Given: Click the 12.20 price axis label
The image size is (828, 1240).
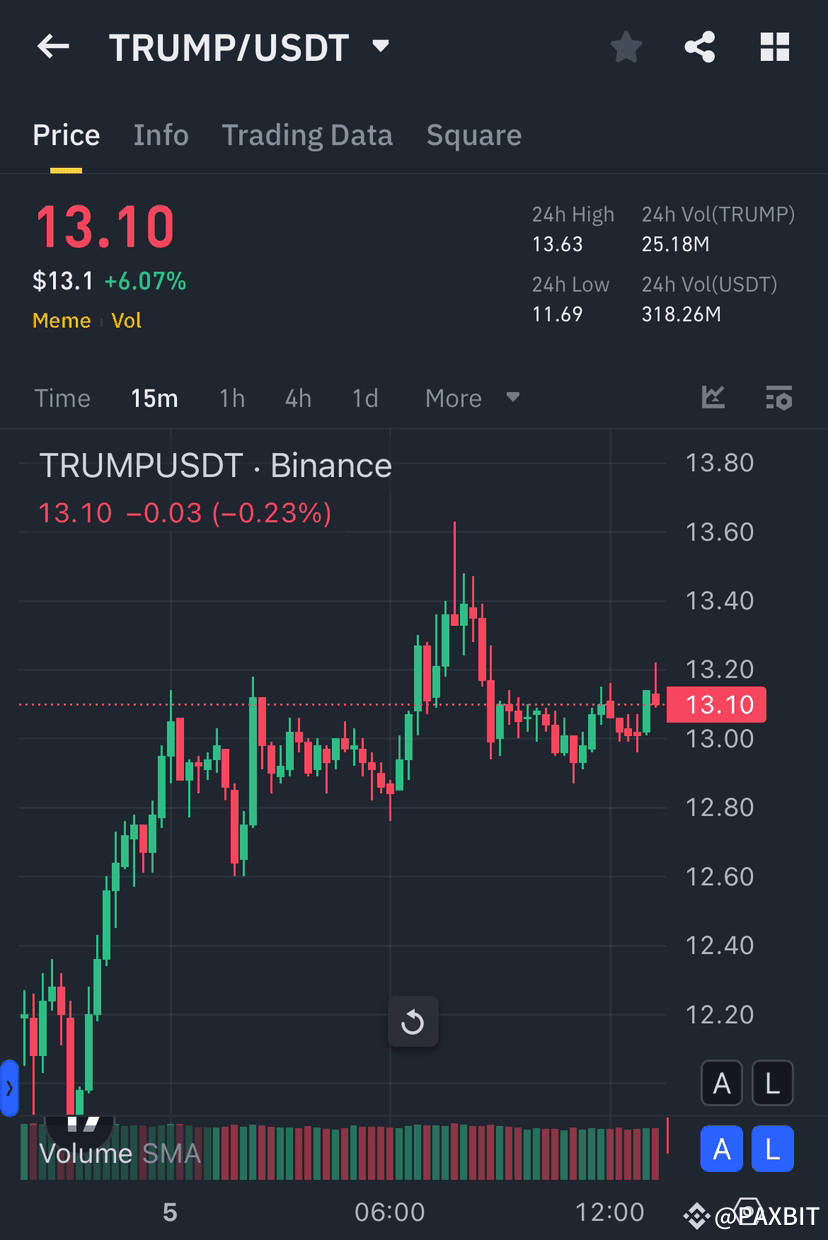Looking at the screenshot, I should pyautogui.click(x=720, y=1015).
